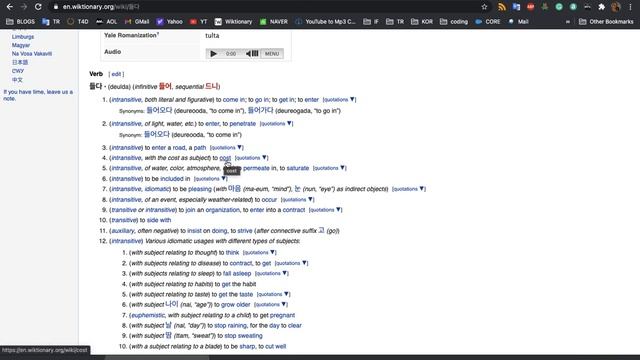Viewport: 640px width, 360px height.
Task: Open the red 들어 infinitive link
Action: pos(165,86)
